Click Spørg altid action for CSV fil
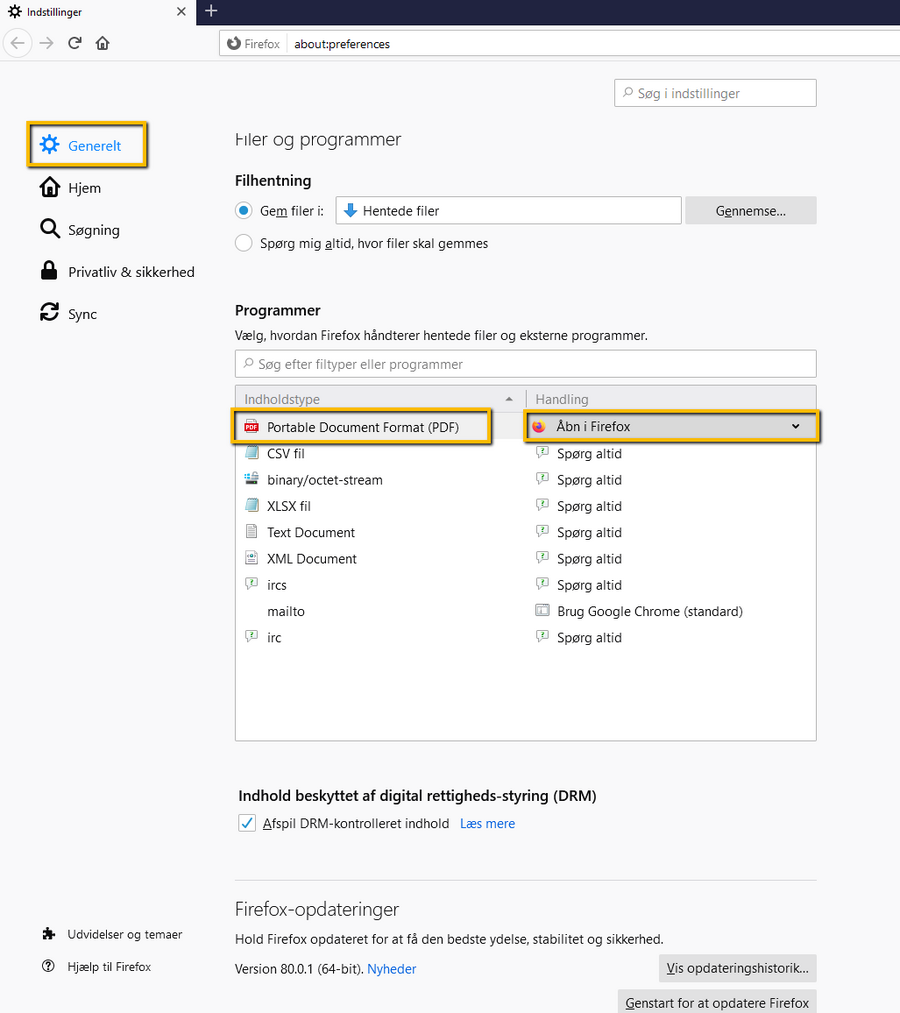Image resolution: width=900 pixels, height=1013 pixels. [589, 454]
